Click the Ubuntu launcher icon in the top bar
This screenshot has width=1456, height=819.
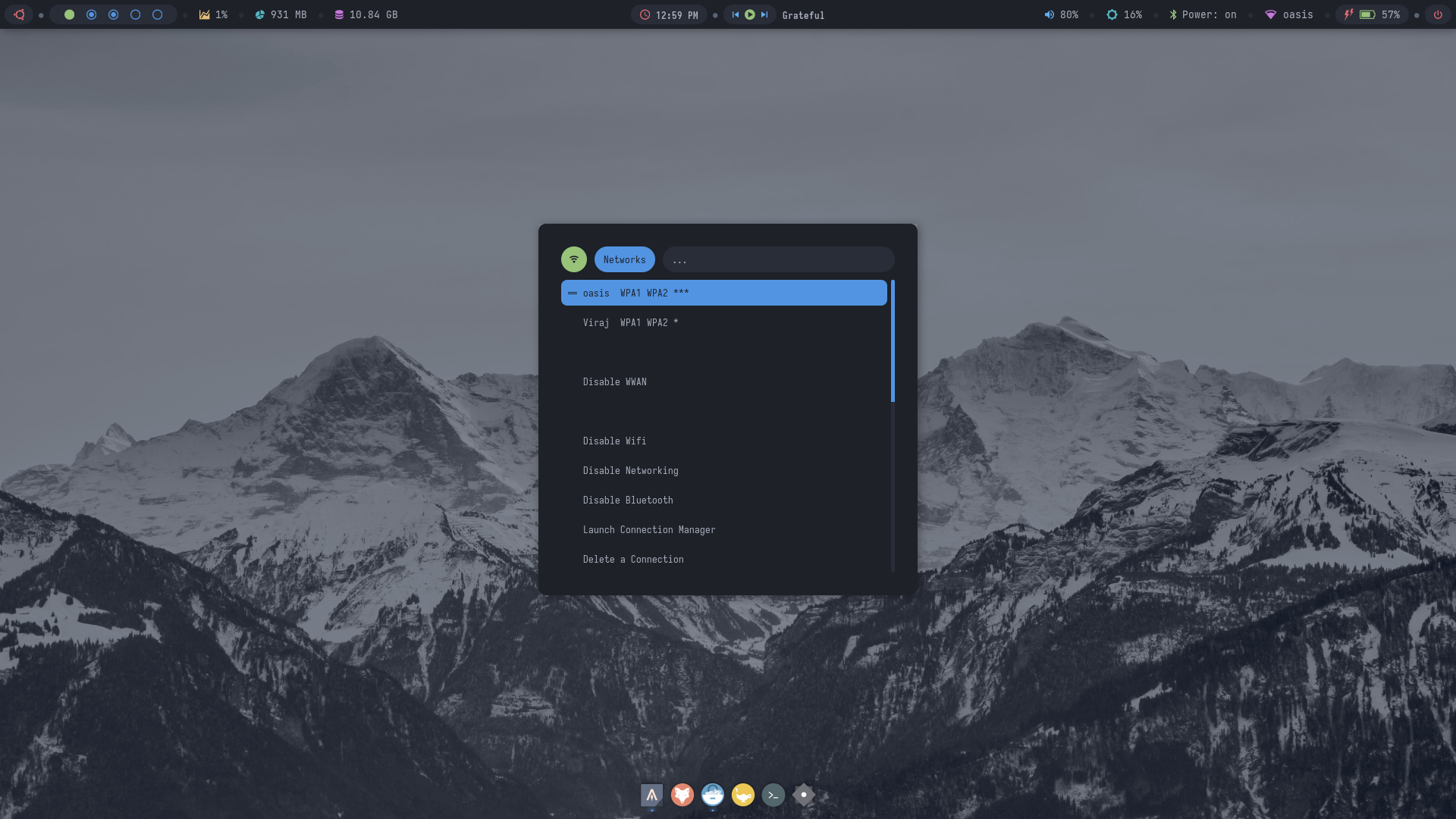[x=20, y=14]
